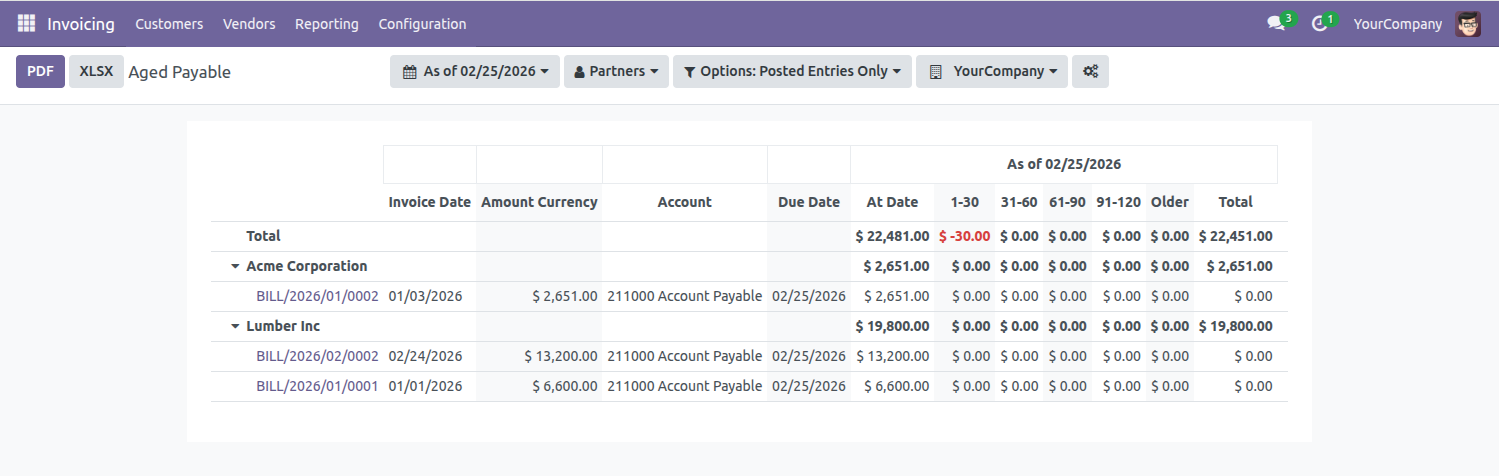This screenshot has width=1499, height=476.
Task: Open Options: Posted Entries Only dropdown
Action: (792, 72)
